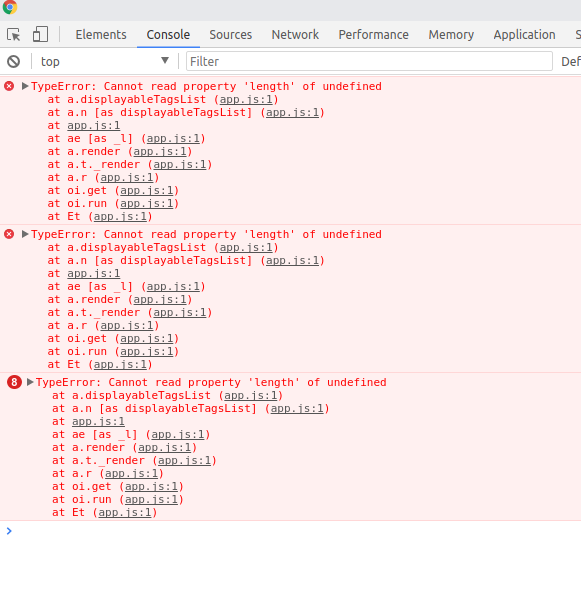Expand the second TypeError stack trace
Screen dimensions: 581x599
(x=25, y=234)
